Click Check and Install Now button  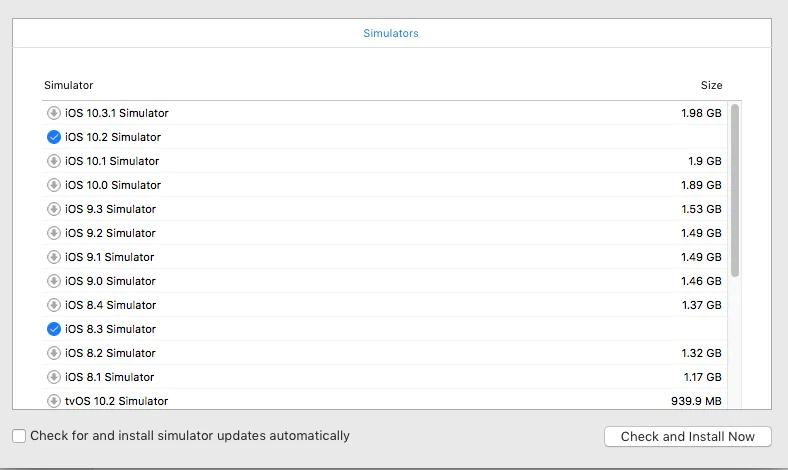tap(688, 436)
